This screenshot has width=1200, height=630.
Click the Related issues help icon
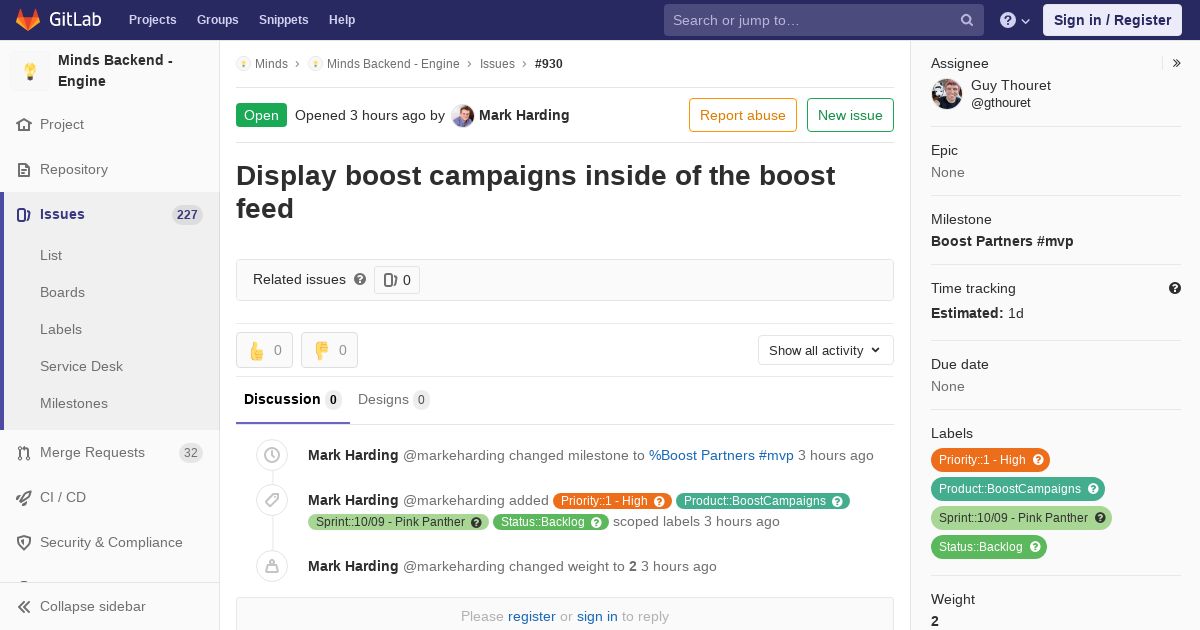tap(360, 280)
